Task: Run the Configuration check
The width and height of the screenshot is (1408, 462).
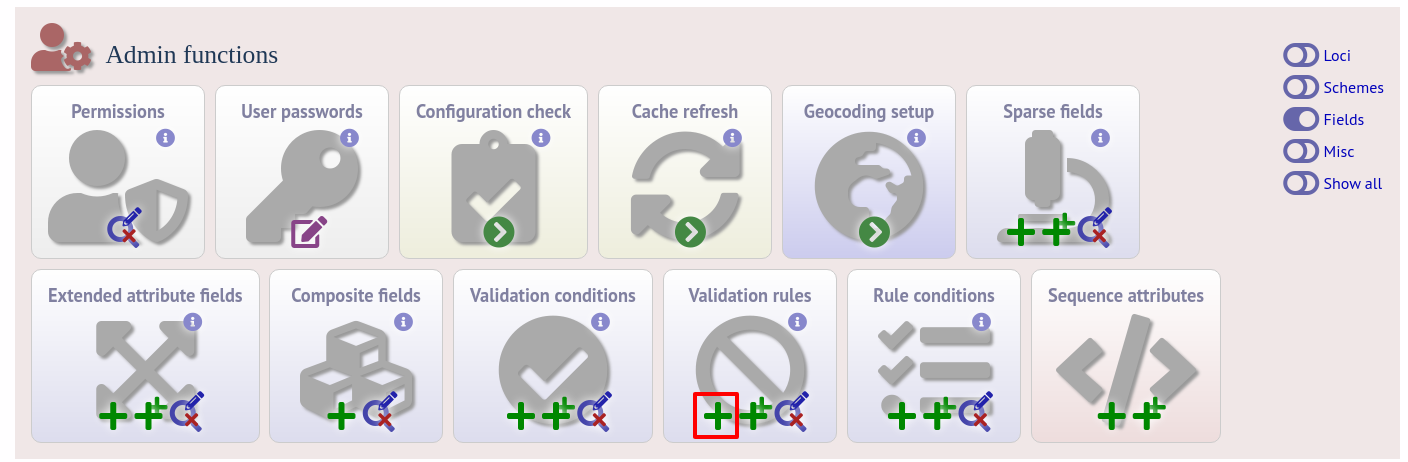Action: click(x=499, y=232)
